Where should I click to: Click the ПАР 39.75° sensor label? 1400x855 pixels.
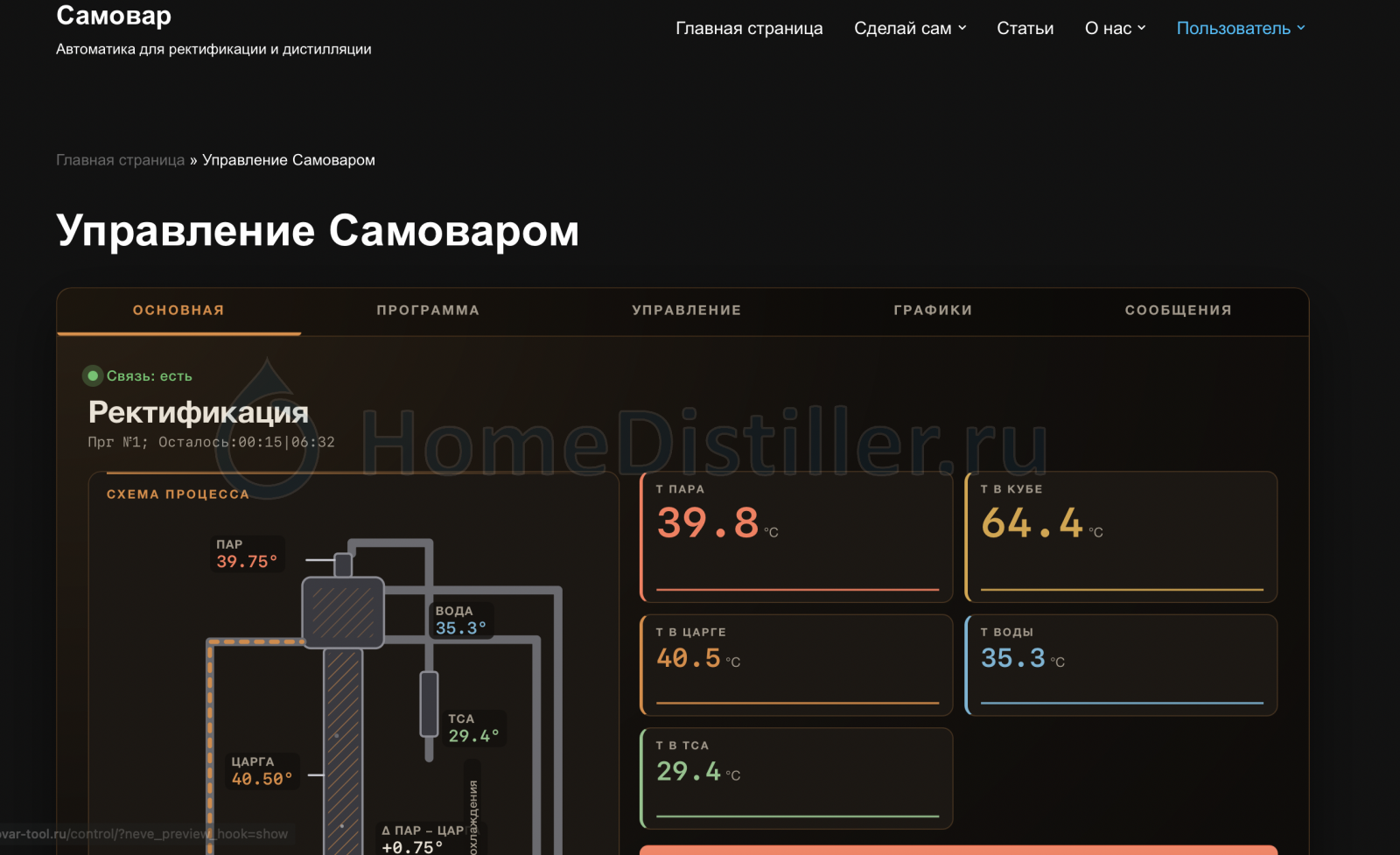(x=248, y=554)
